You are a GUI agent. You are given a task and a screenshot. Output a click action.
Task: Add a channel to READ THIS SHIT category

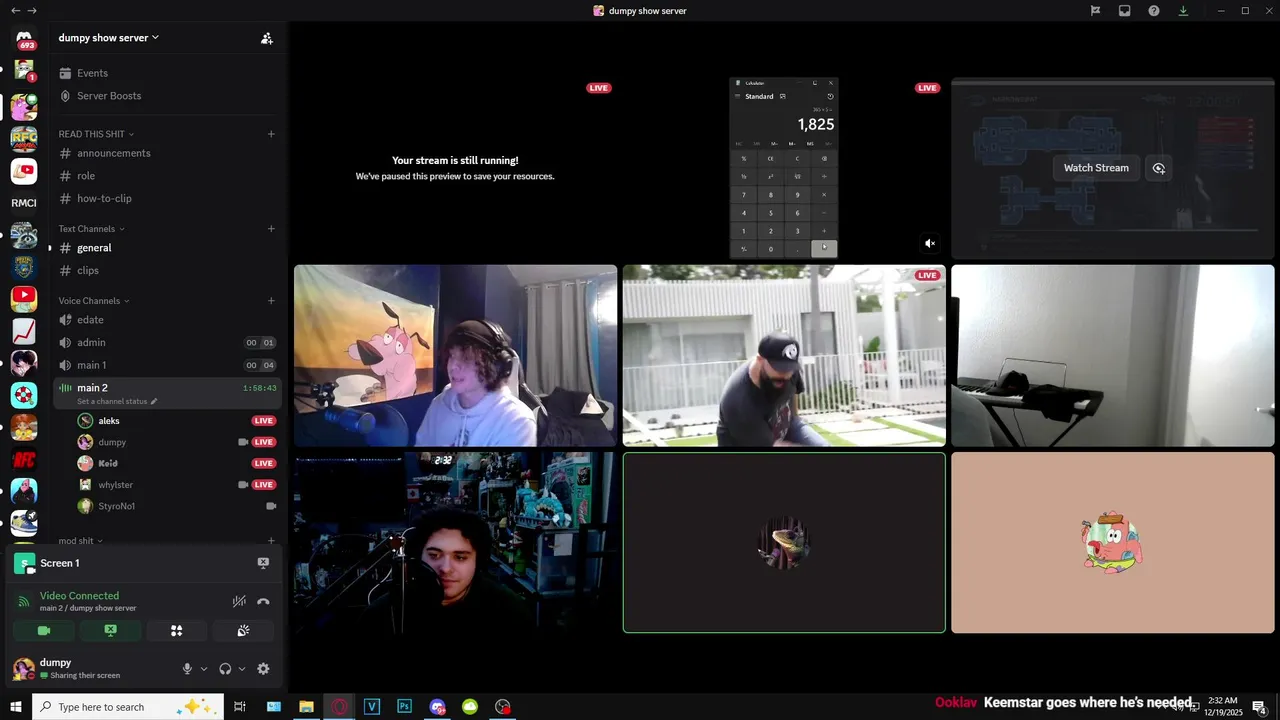coord(271,134)
